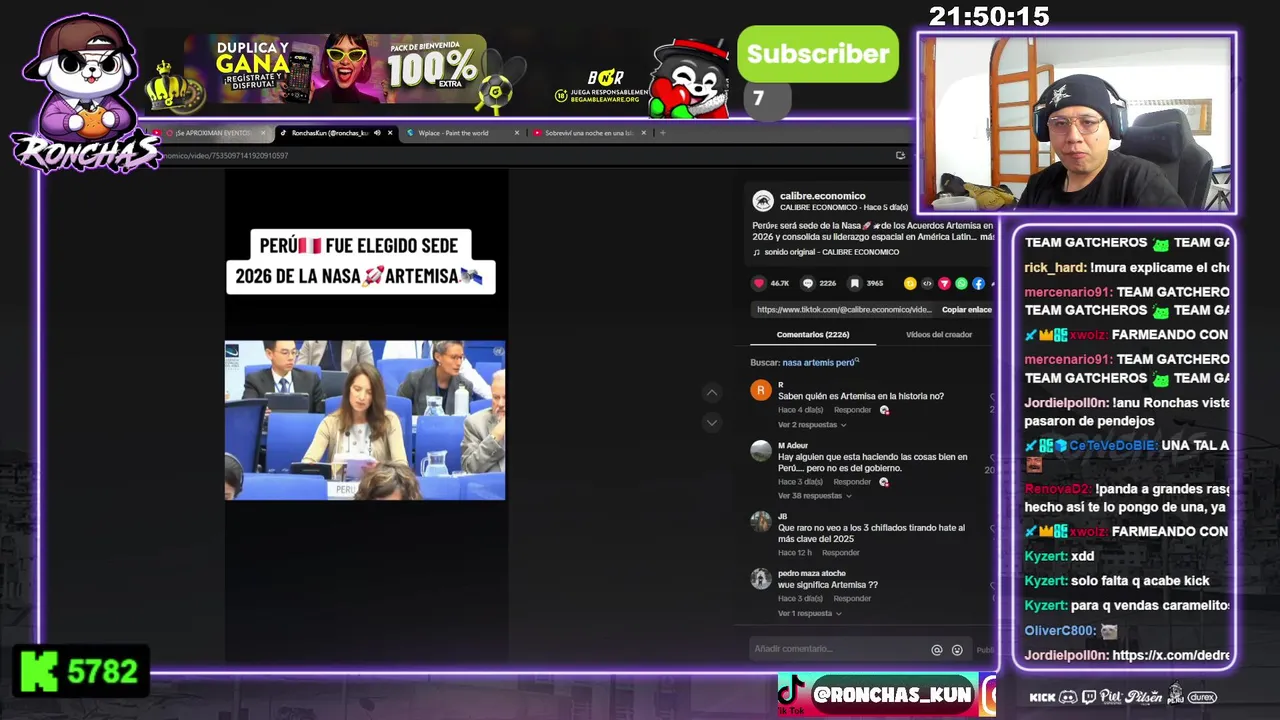
Task: Click M Adeur's profile avatar
Action: pyautogui.click(x=761, y=451)
